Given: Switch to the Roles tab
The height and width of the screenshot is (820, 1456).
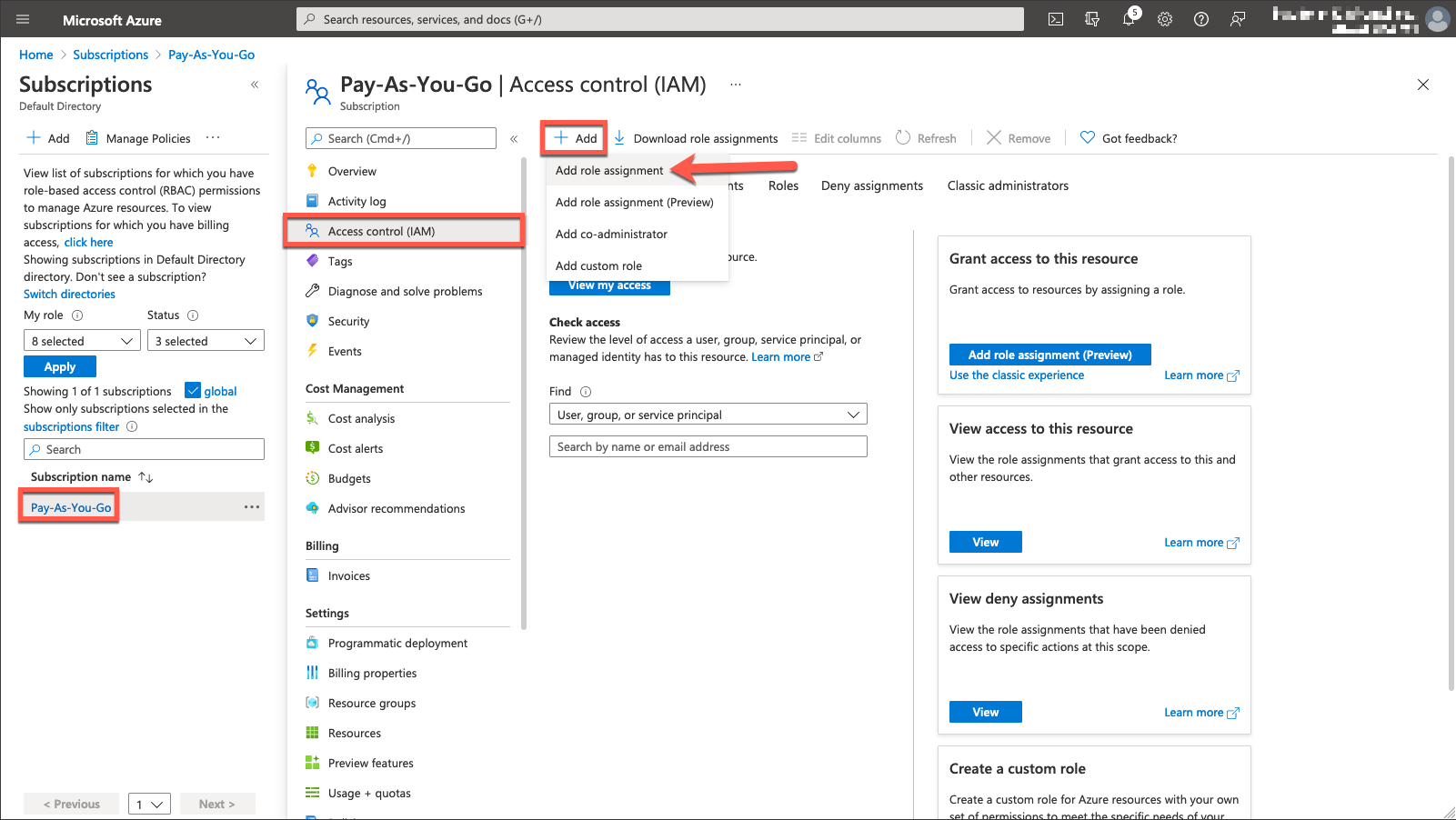Looking at the screenshot, I should click(x=783, y=185).
